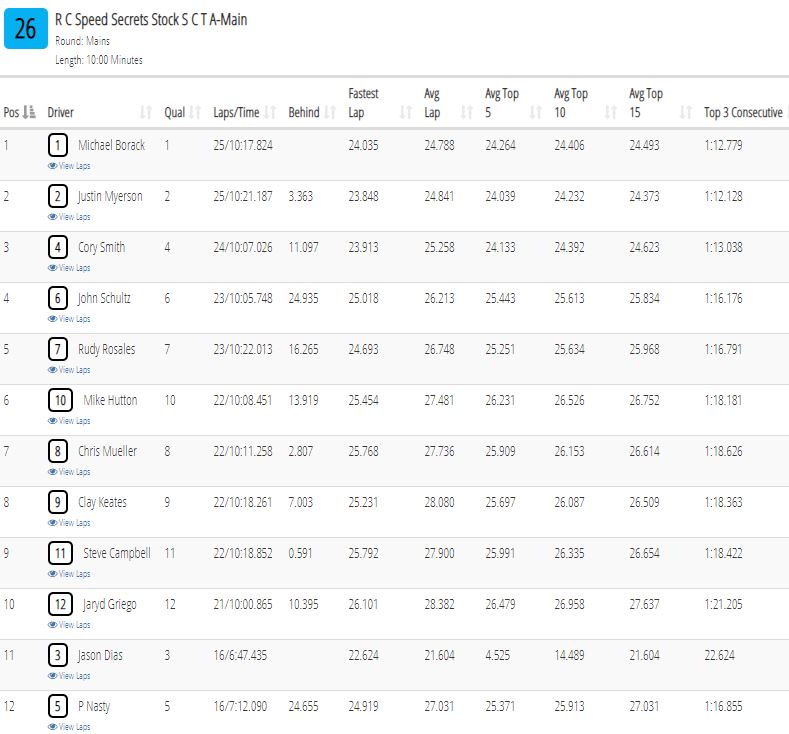Open View Laps under Justin Myerson
789x734 pixels.
point(69,217)
